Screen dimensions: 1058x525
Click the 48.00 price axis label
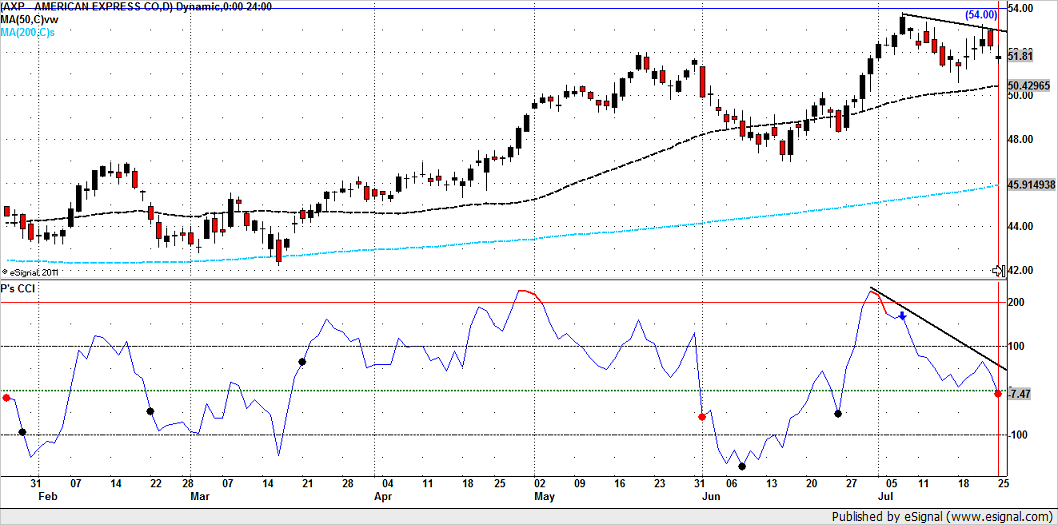[x=1020, y=140]
